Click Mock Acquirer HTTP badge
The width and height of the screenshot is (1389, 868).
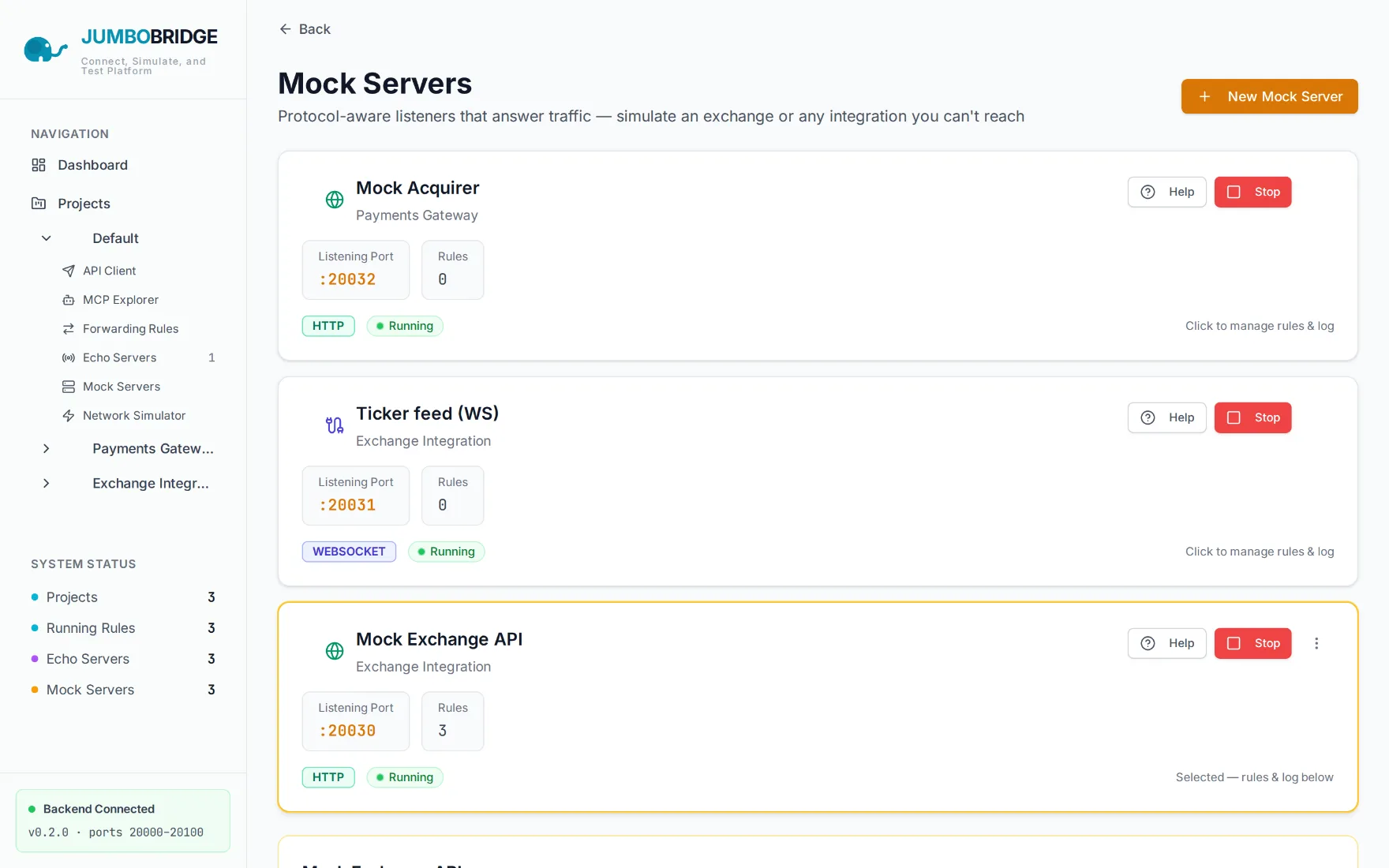pyautogui.click(x=328, y=326)
